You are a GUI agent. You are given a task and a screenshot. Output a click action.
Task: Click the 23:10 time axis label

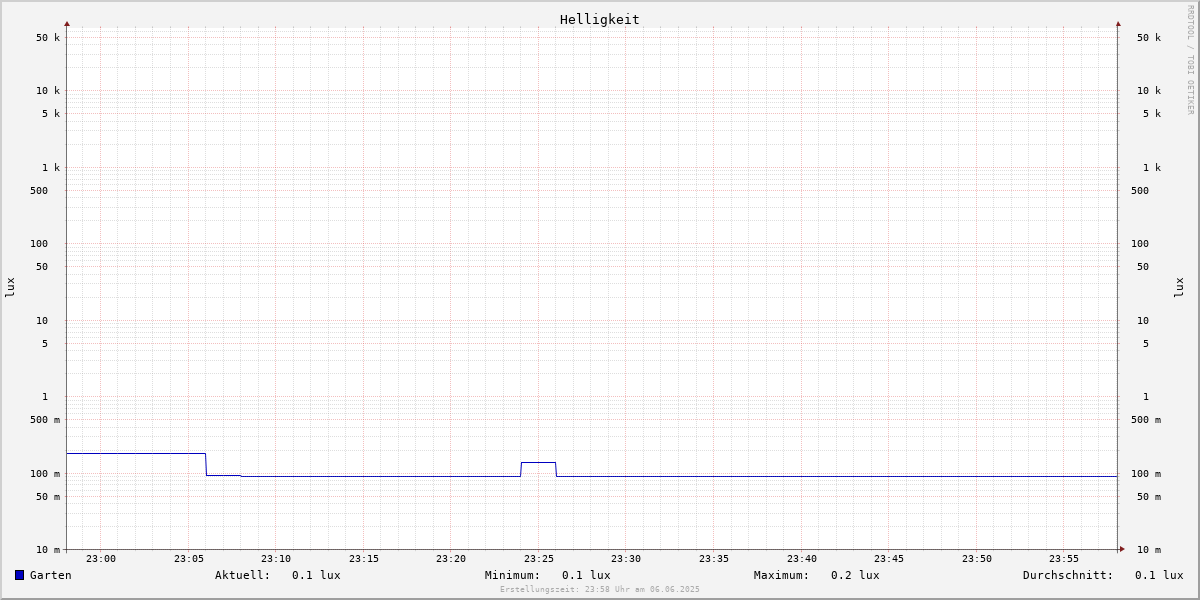click(x=276, y=559)
